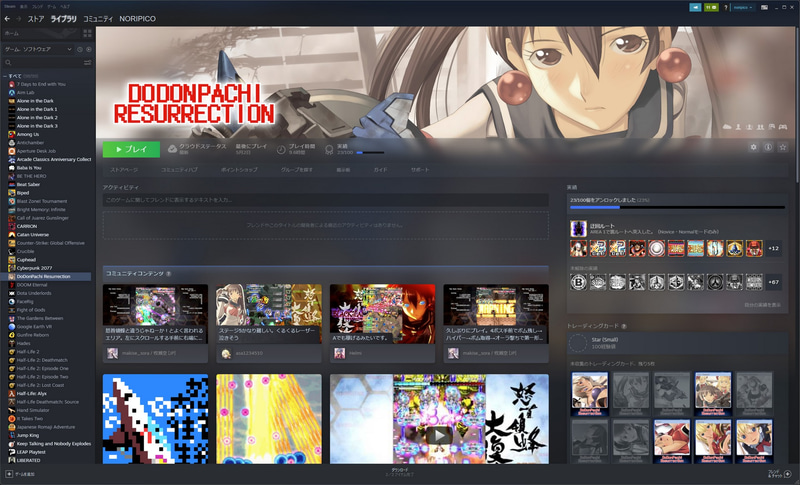
Task: Click the achievements progress bar in right panel
Action: [677, 208]
